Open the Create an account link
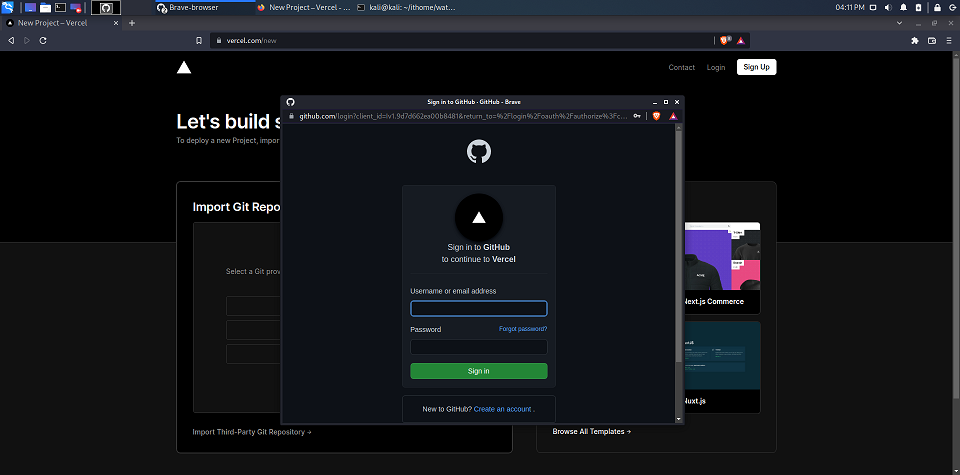 (x=502, y=409)
